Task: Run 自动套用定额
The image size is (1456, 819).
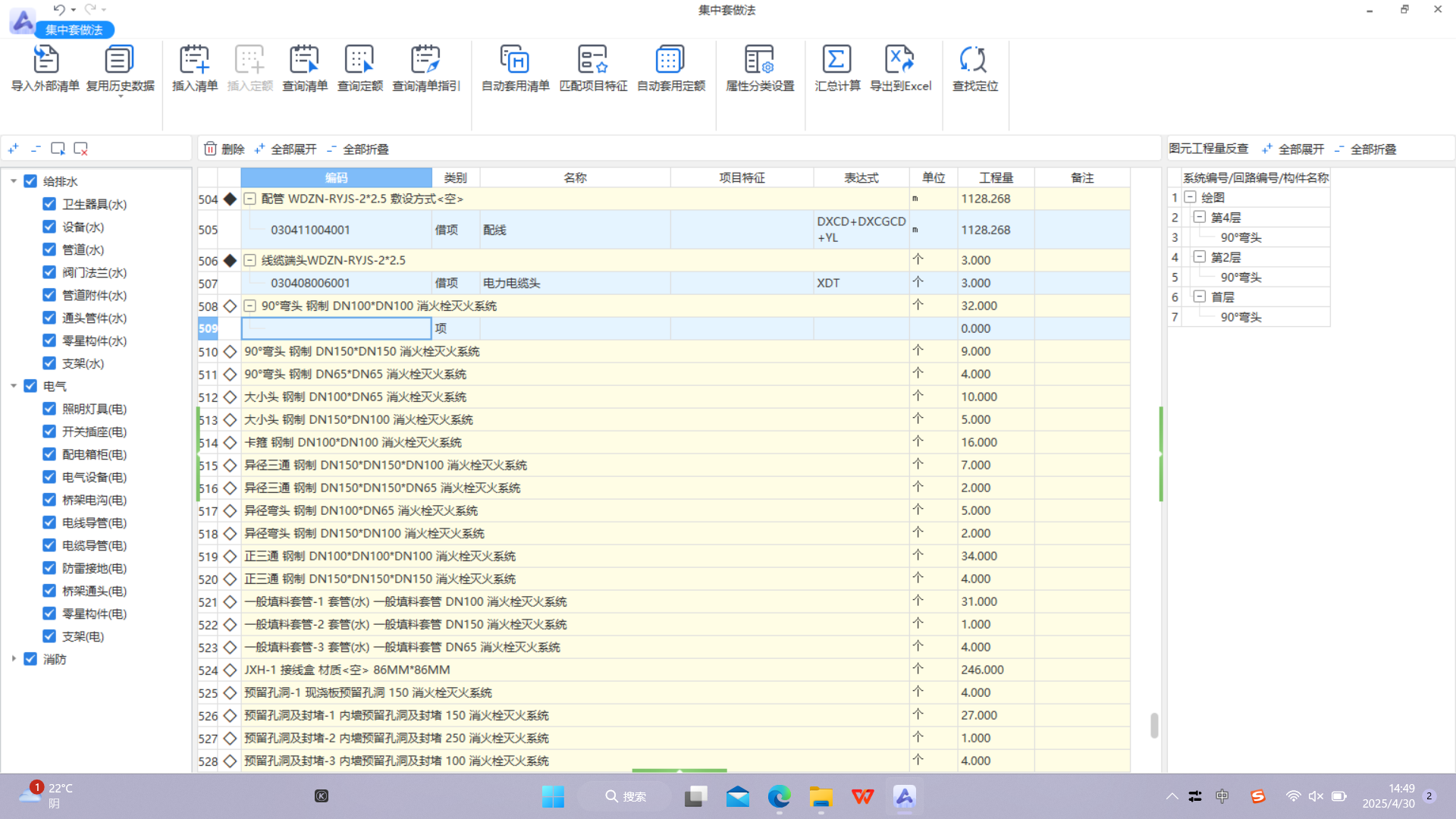Action: [671, 68]
